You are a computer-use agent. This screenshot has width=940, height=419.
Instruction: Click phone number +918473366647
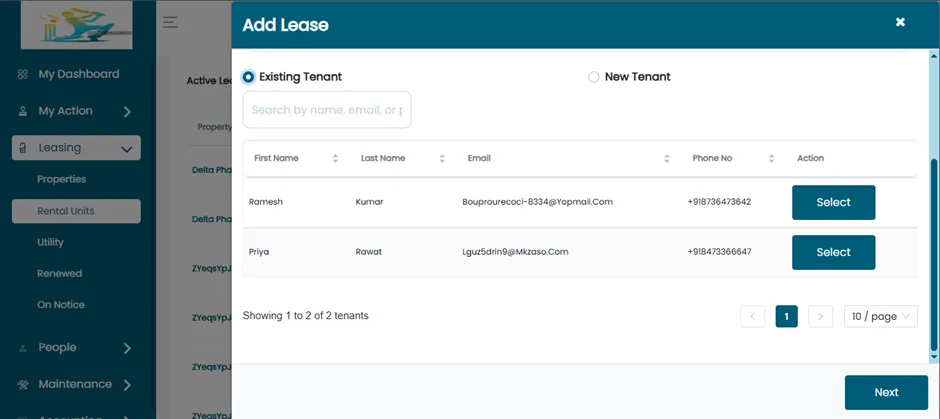pyautogui.click(x=719, y=252)
